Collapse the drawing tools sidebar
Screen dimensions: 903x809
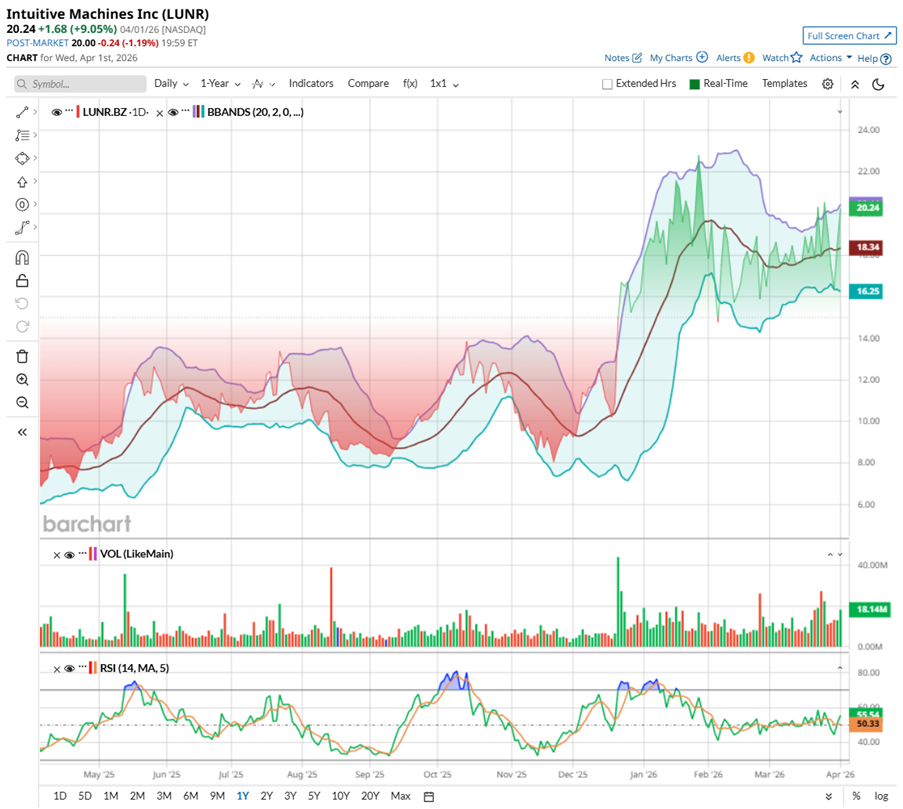pyautogui.click(x=22, y=432)
